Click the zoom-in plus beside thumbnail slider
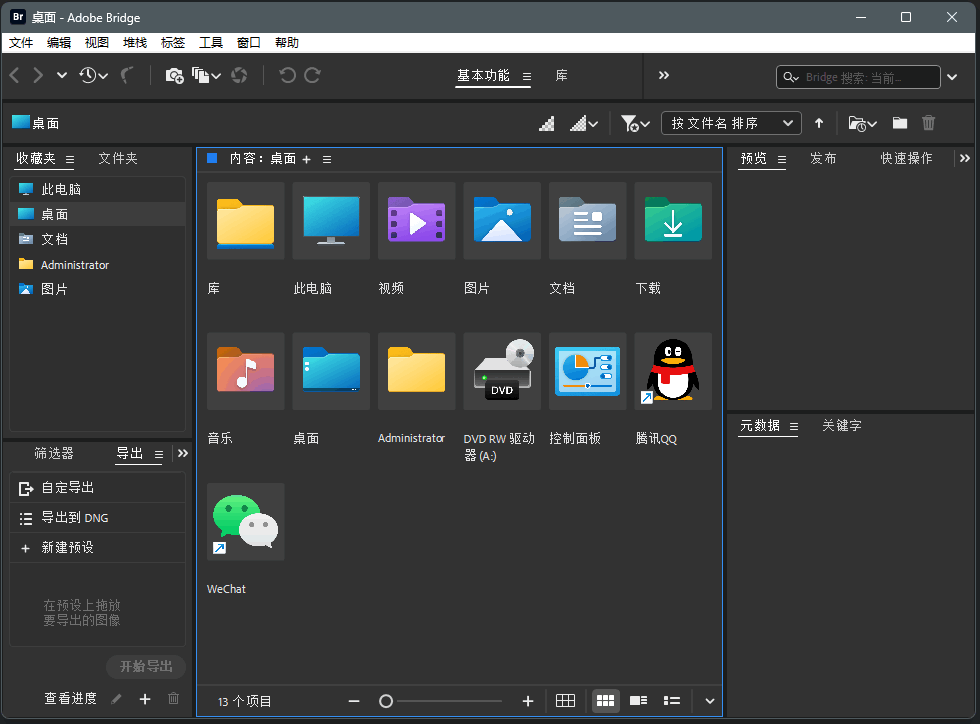 [528, 701]
